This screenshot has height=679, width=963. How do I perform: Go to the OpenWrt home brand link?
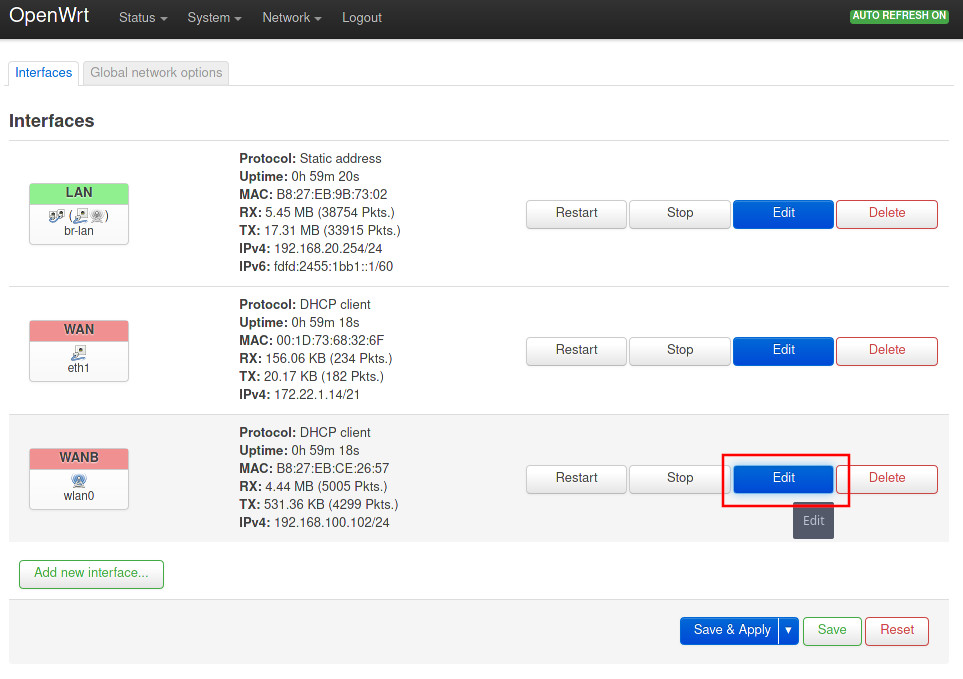(49, 15)
